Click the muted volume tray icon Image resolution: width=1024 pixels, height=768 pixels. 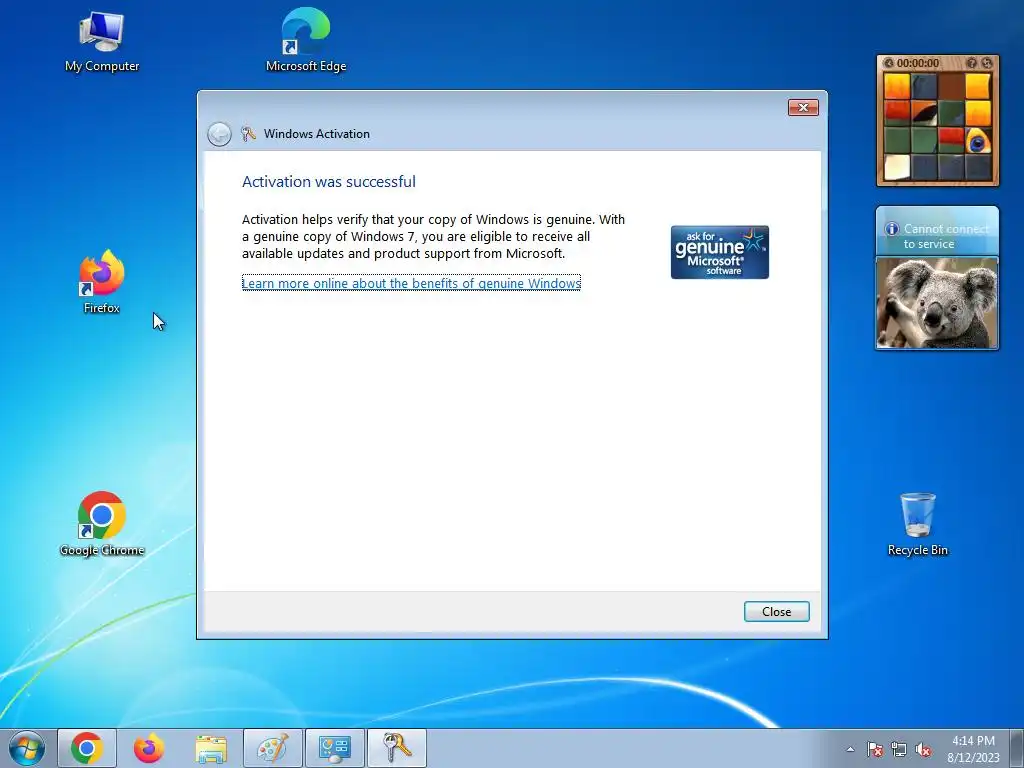click(x=923, y=749)
